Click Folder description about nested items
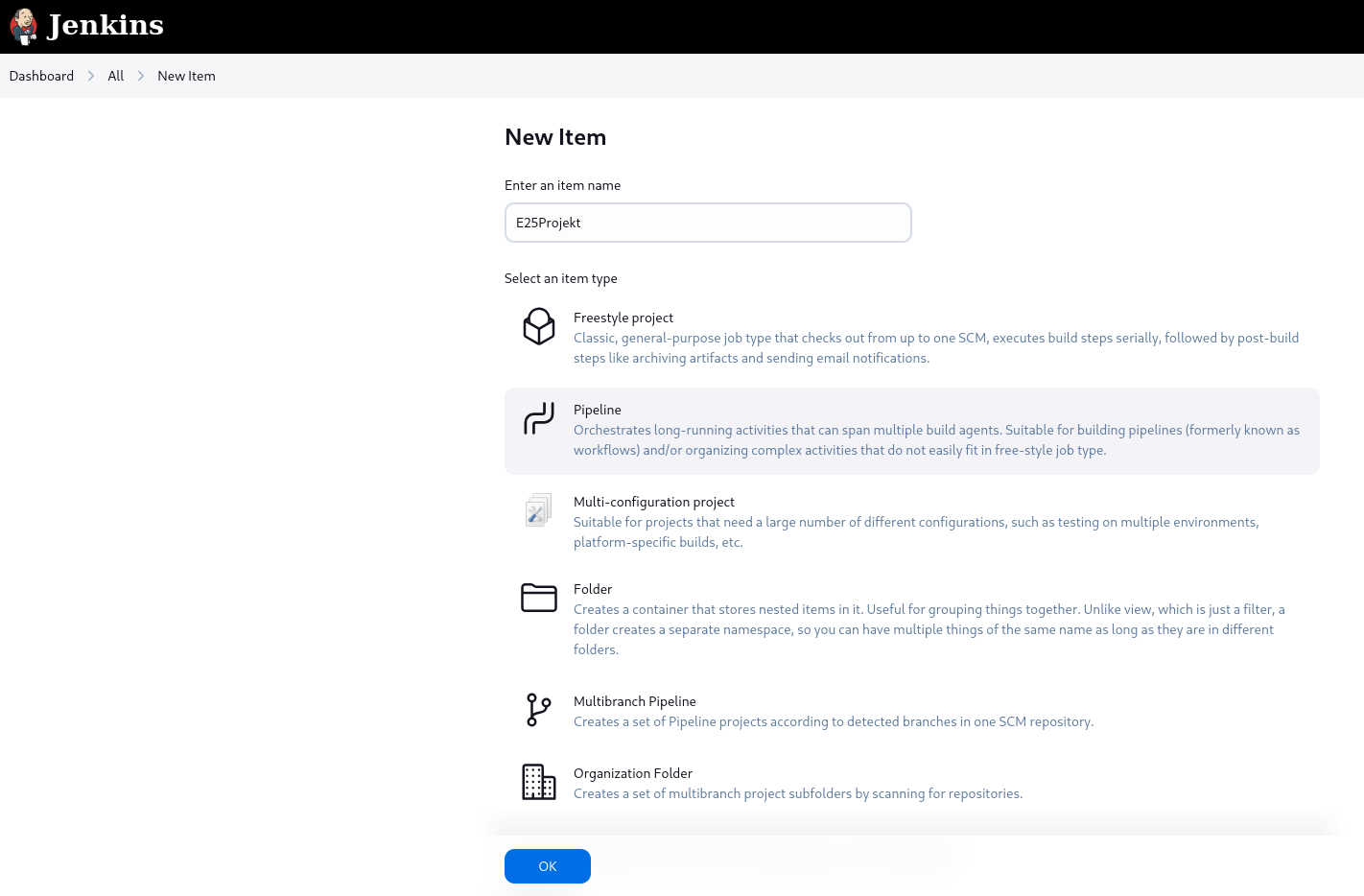1364x896 pixels. 929,629
